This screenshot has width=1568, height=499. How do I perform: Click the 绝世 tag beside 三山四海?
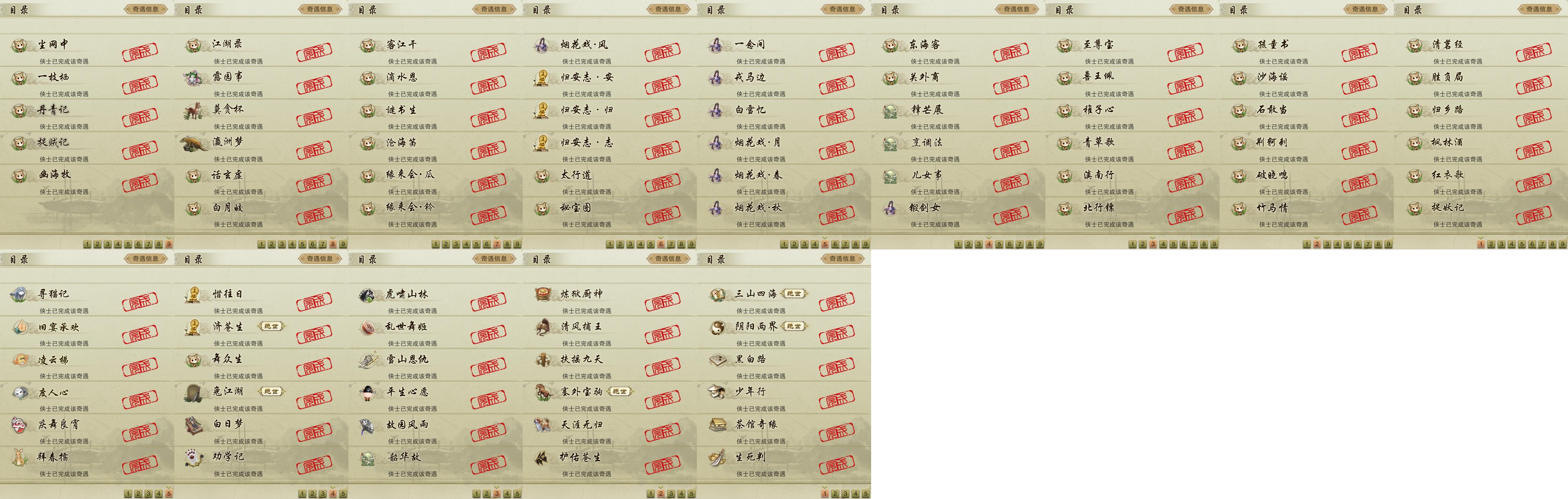794,293
